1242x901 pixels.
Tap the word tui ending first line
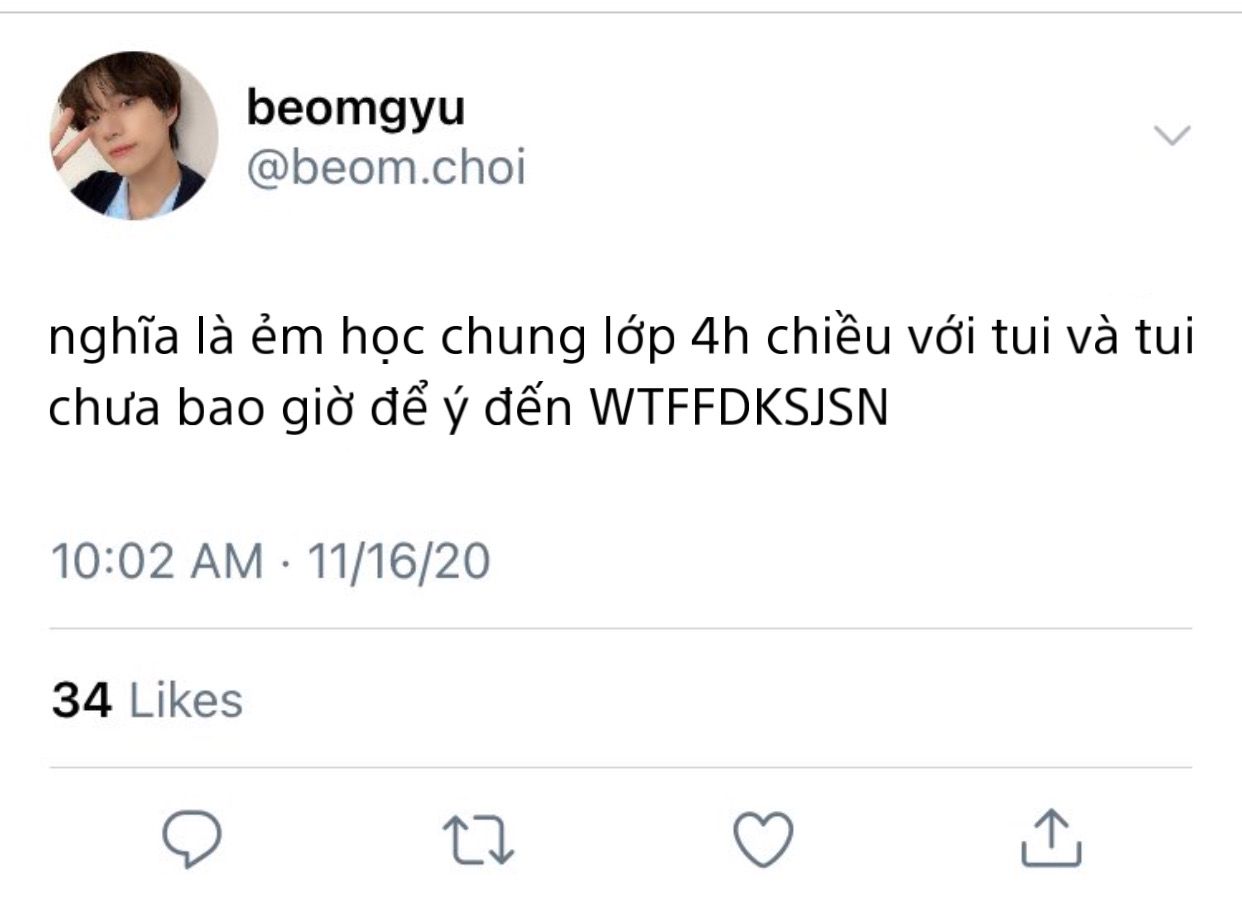1165,341
